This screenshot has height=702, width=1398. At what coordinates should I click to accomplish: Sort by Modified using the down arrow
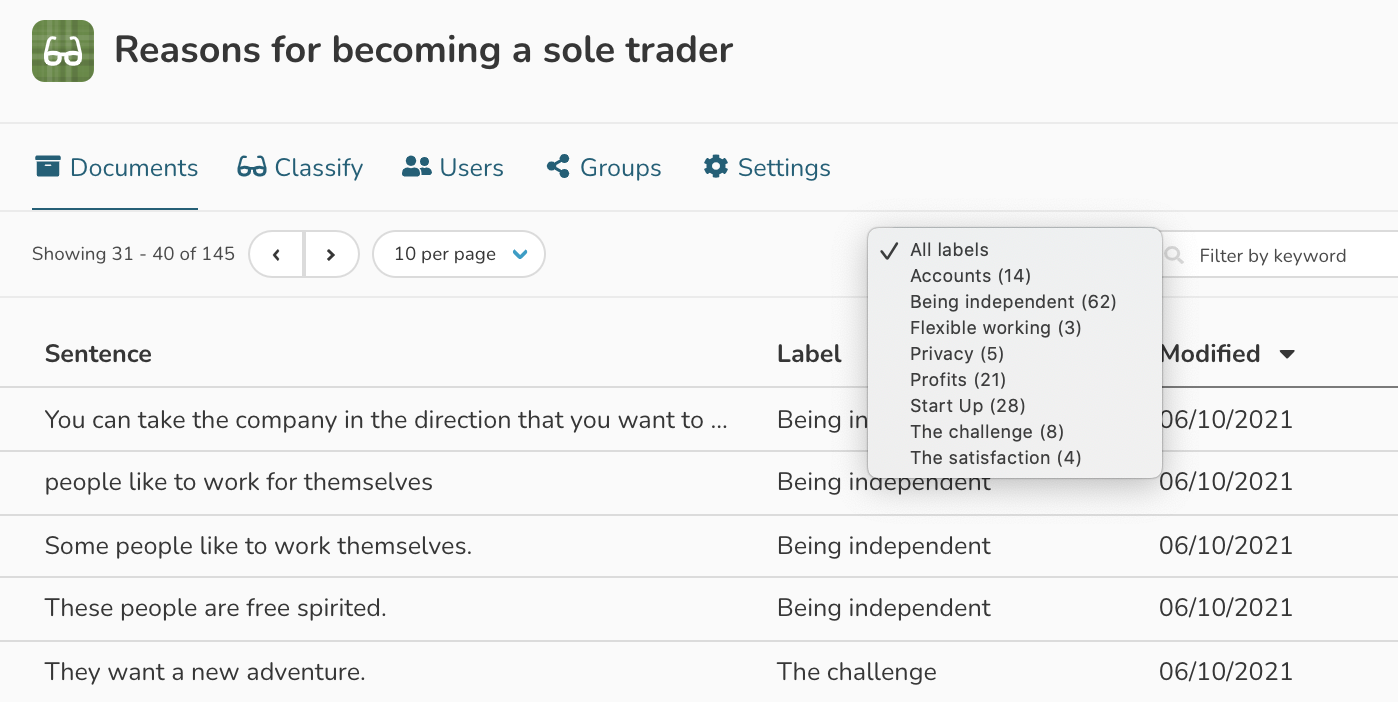pyautogui.click(x=1287, y=354)
